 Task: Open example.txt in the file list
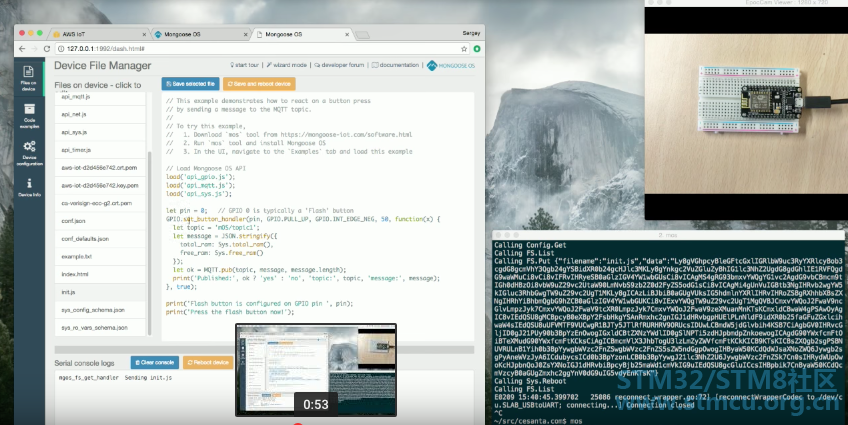100,256
